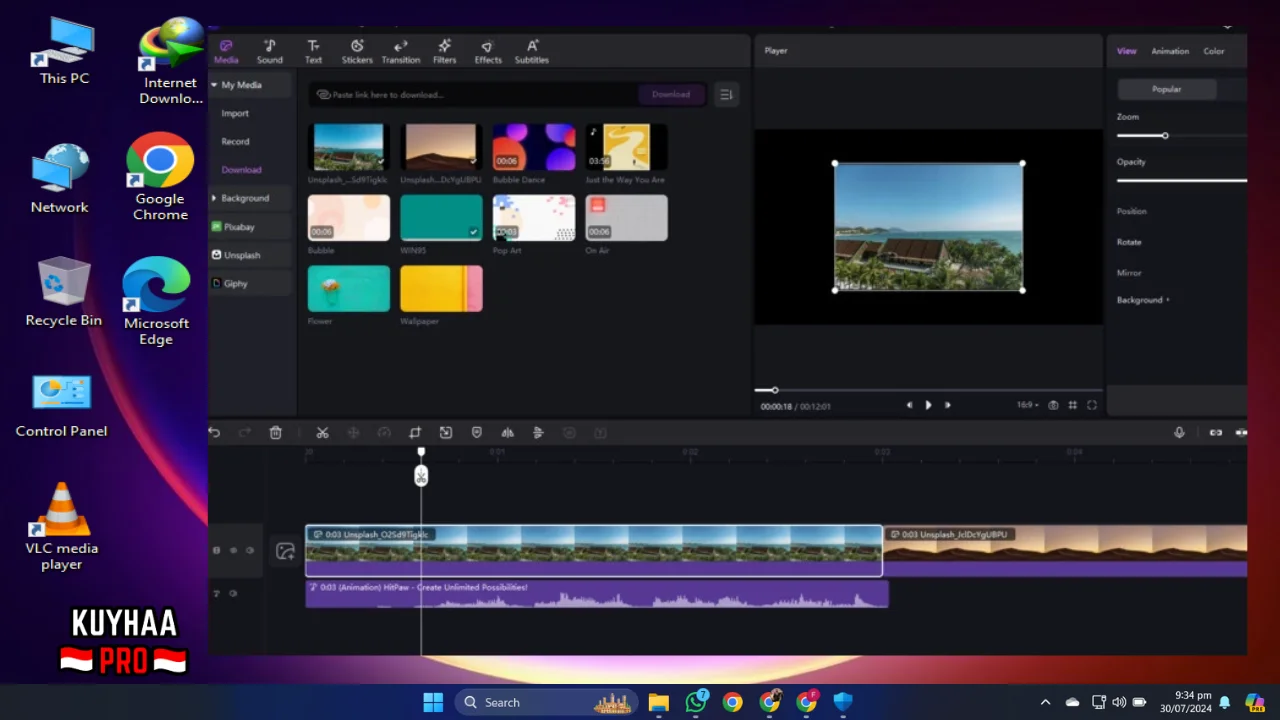The width and height of the screenshot is (1280, 720).
Task: Open the Stickers tab
Action: pos(357,51)
